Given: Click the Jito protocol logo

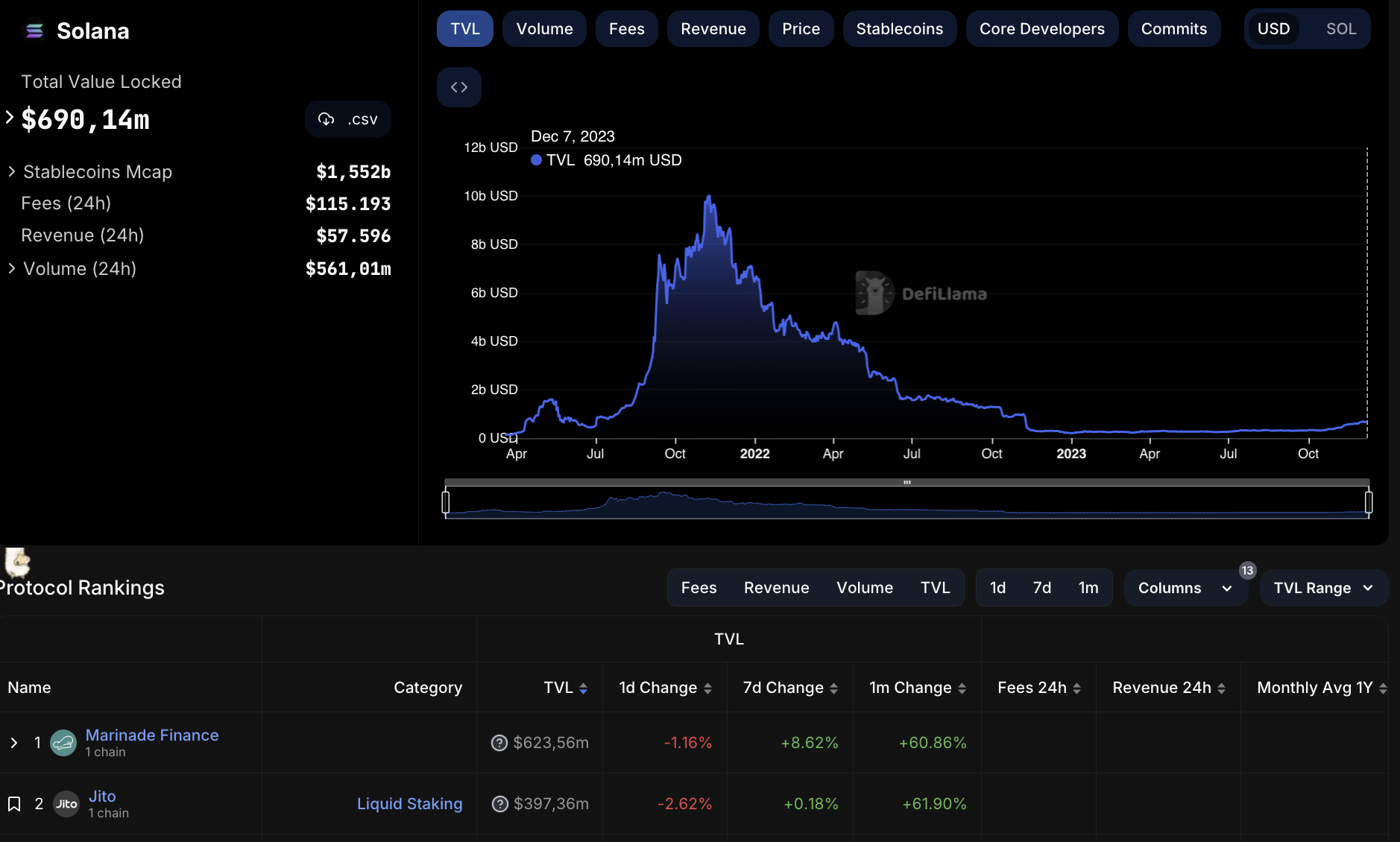Looking at the screenshot, I should [x=66, y=804].
